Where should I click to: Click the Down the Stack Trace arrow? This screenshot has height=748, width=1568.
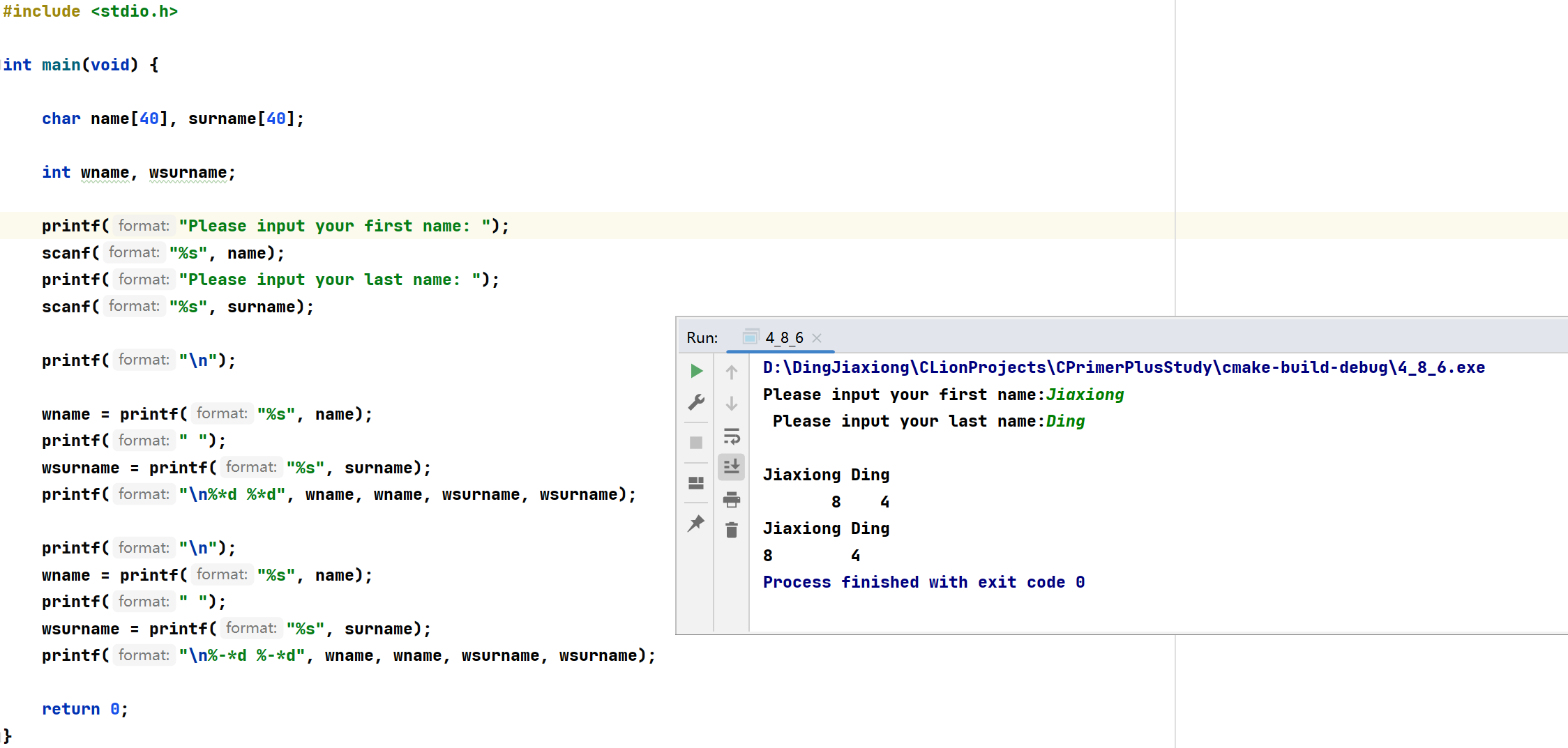tap(732, 404)
